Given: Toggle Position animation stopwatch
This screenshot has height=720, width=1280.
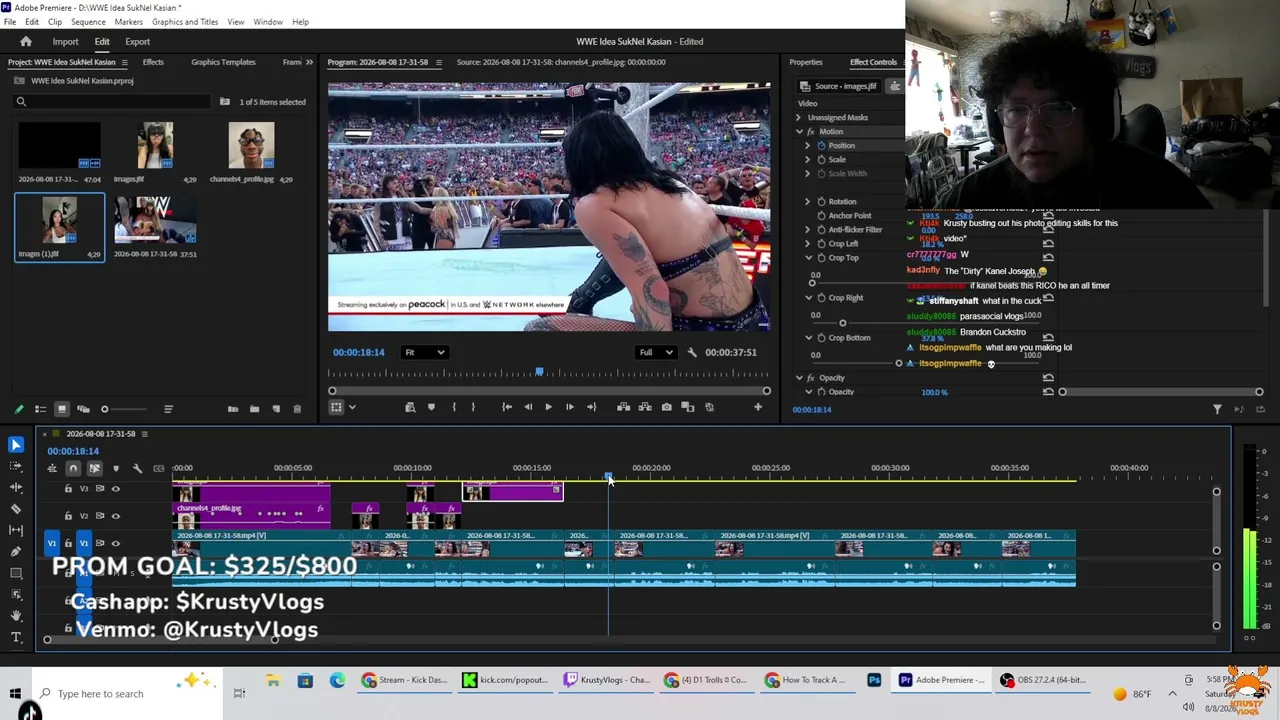Looking at the screenshot, I should tap(821, 146).
